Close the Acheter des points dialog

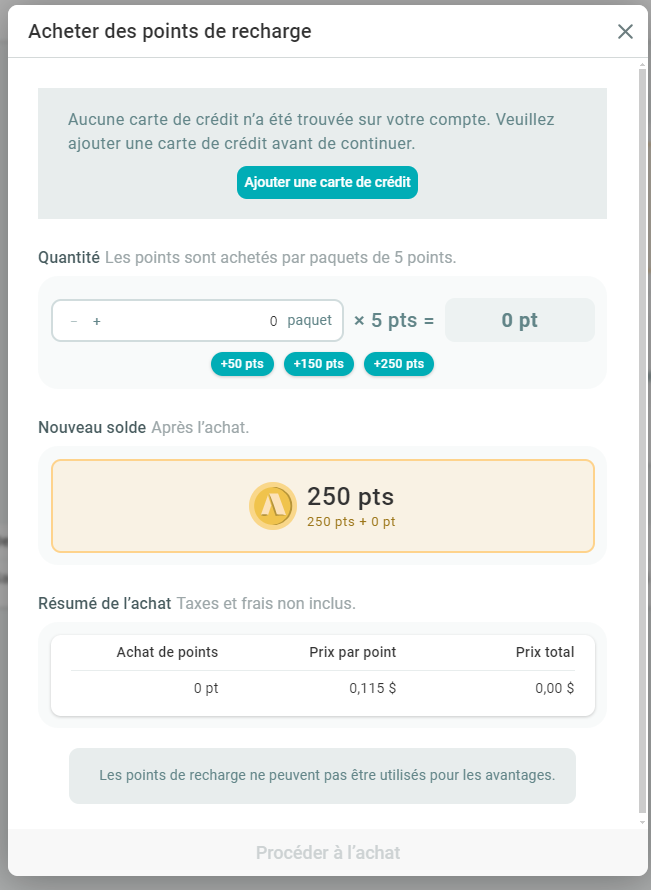[625, 31]
